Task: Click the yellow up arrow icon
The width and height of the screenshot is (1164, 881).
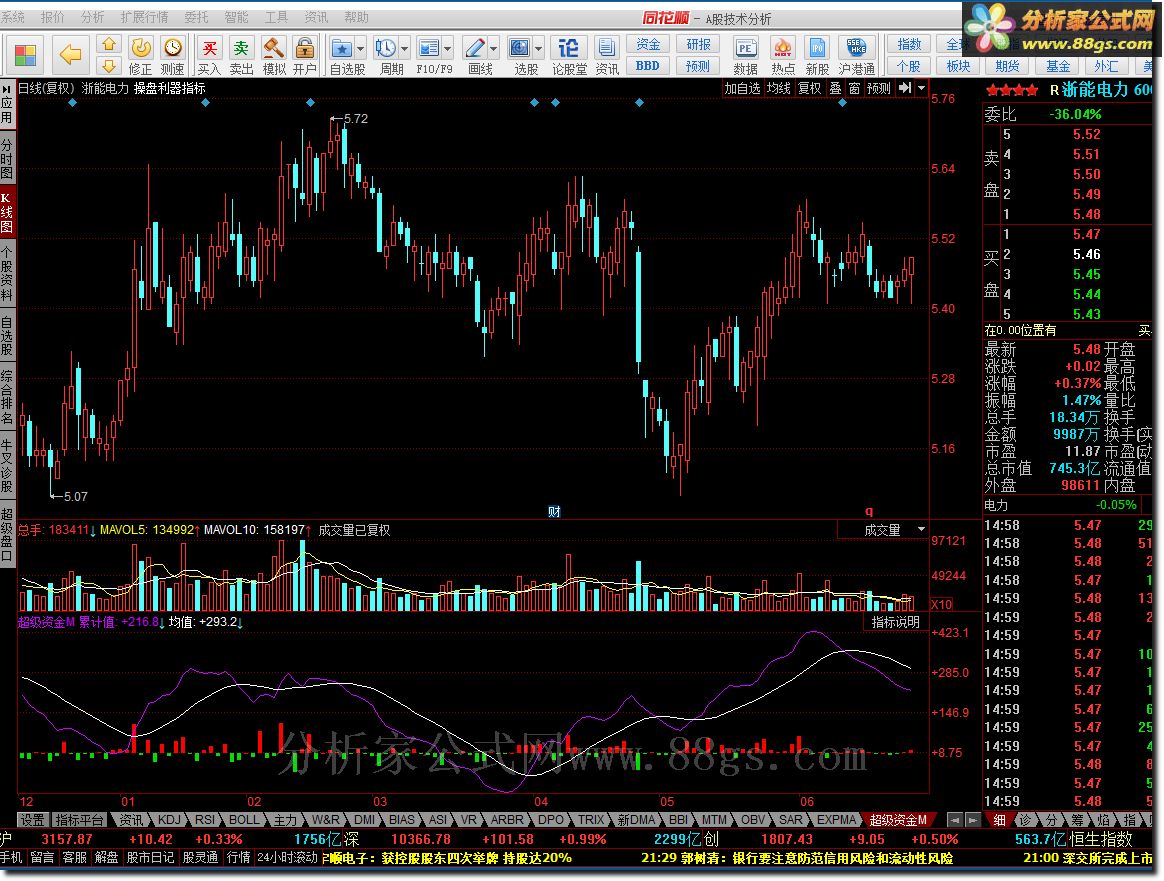Action: tap(109, 45)
